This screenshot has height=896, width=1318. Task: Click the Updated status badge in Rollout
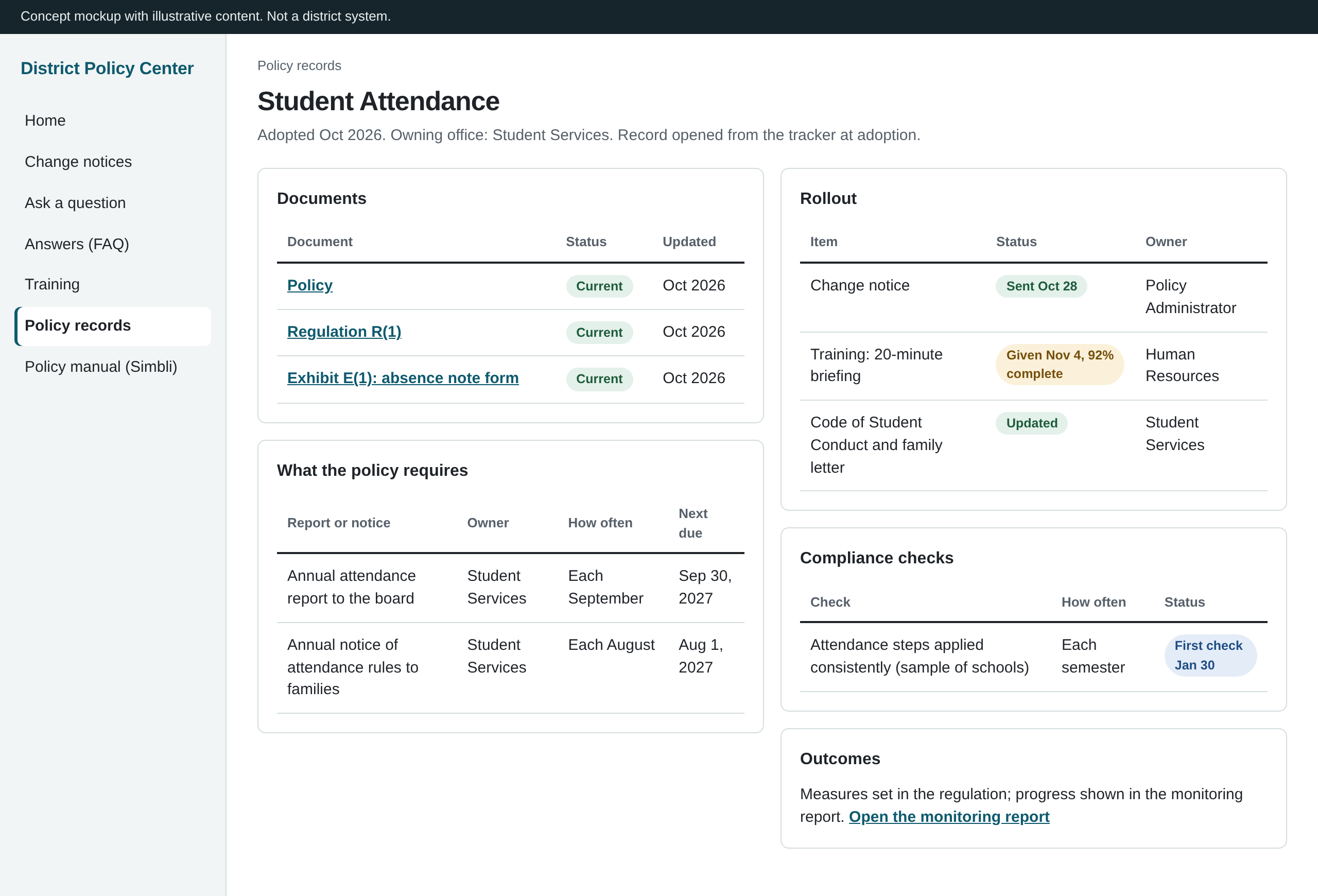1032,423
